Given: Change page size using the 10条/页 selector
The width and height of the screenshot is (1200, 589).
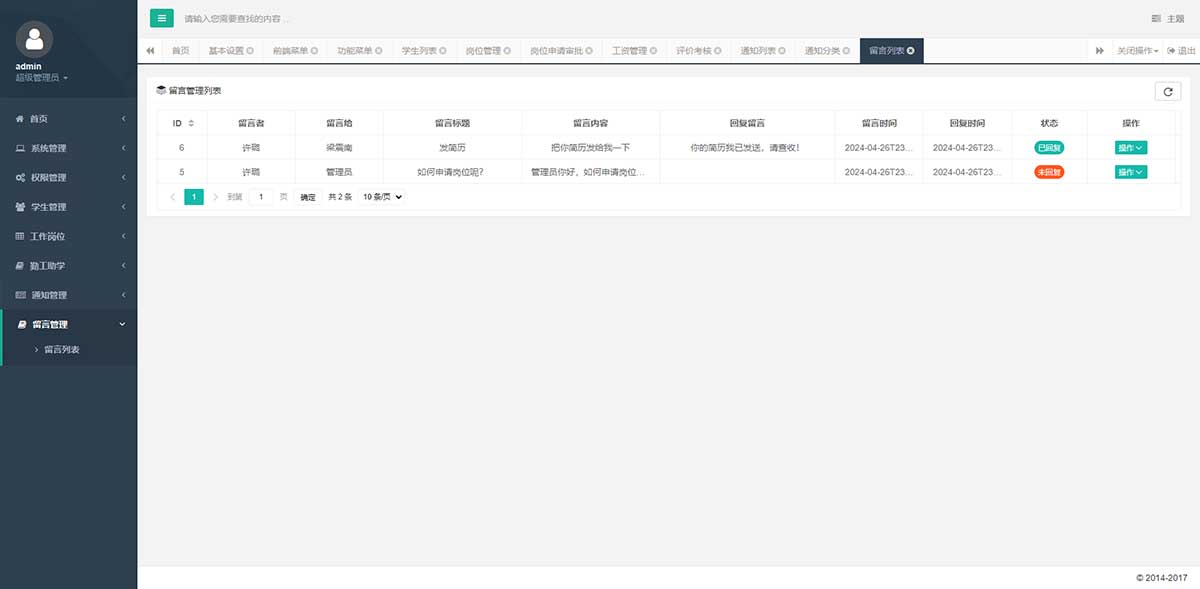Looking at the screenshot, I should 382,197.
